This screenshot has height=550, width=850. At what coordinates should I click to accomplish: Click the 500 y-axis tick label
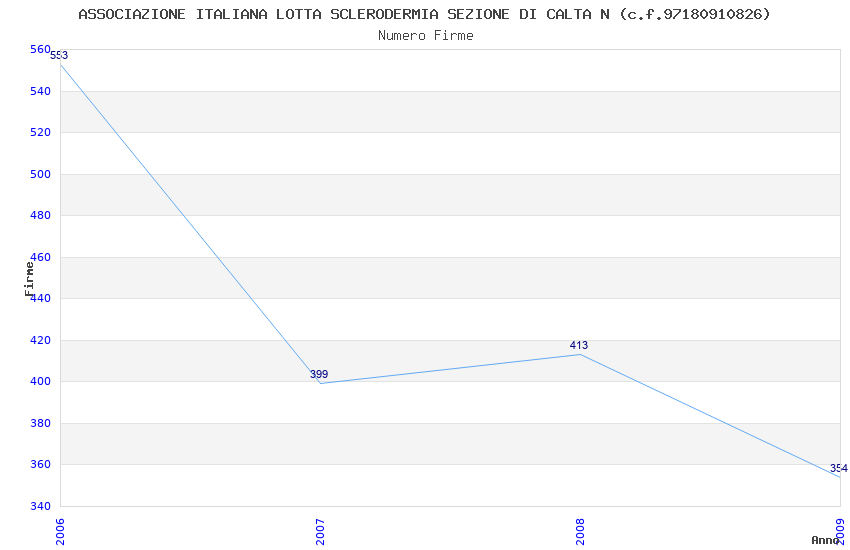(x=40, y=174)
